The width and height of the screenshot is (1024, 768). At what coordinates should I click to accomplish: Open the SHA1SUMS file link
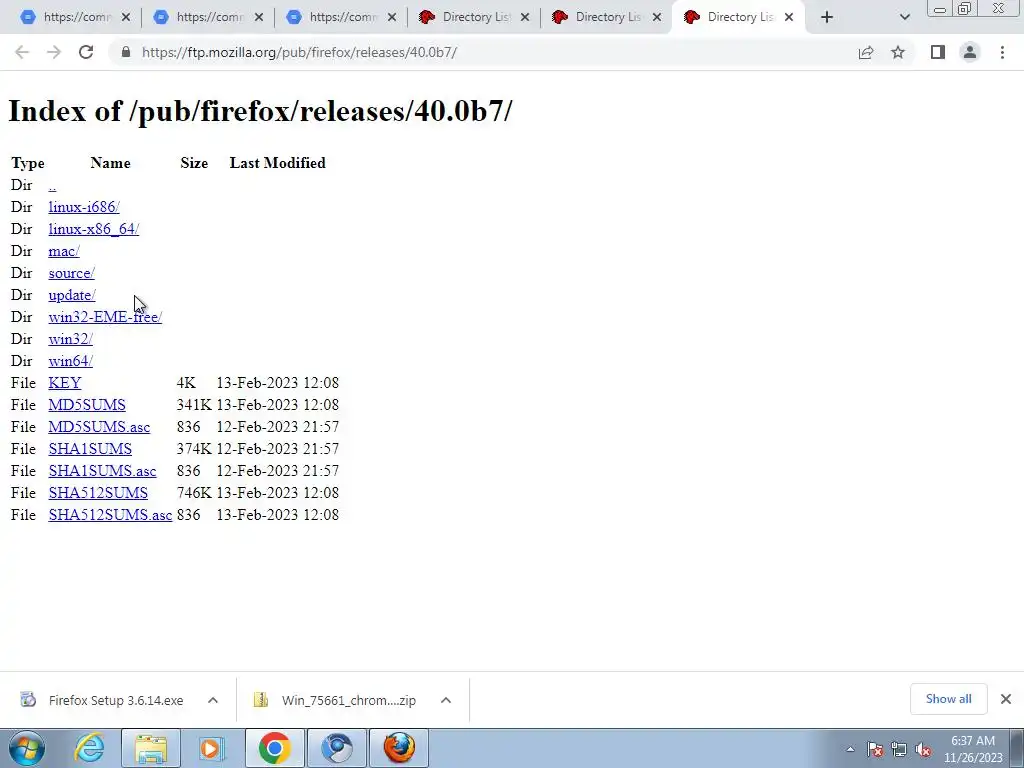(90, 449)
